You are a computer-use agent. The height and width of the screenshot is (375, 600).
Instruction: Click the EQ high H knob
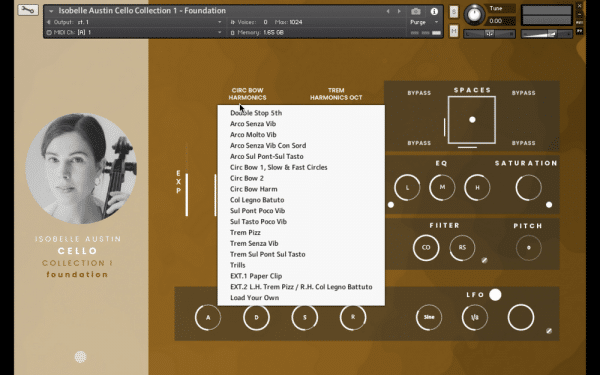coord(477,188)
